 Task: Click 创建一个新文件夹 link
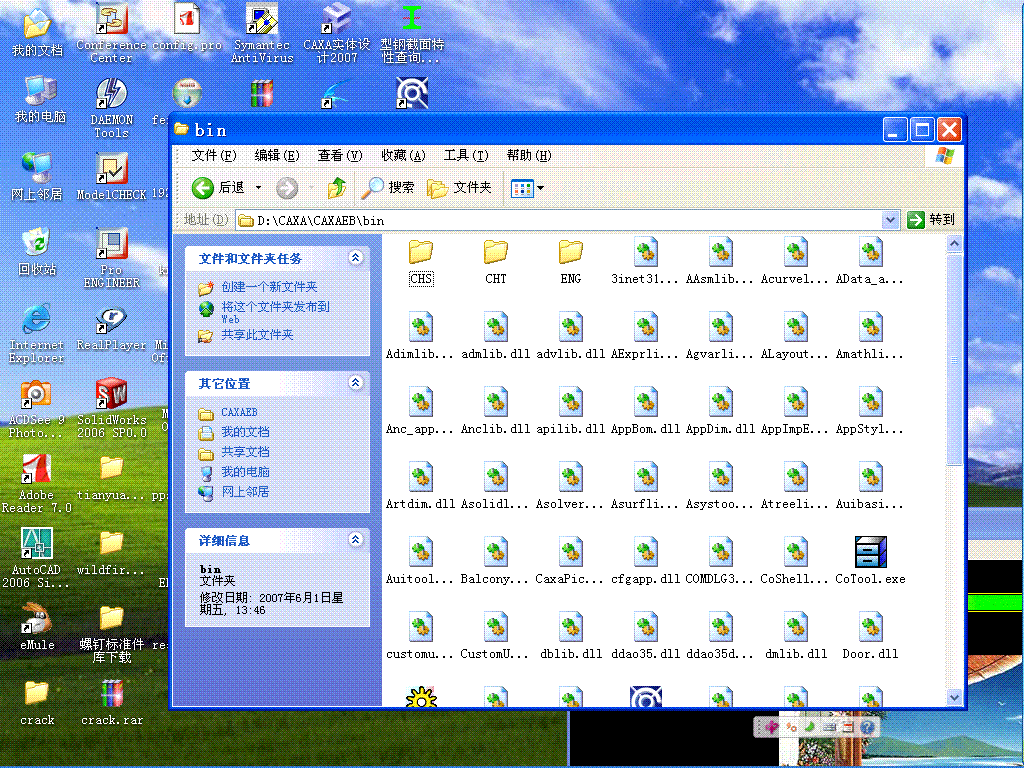pyautogui.click(x=269, y=287)
